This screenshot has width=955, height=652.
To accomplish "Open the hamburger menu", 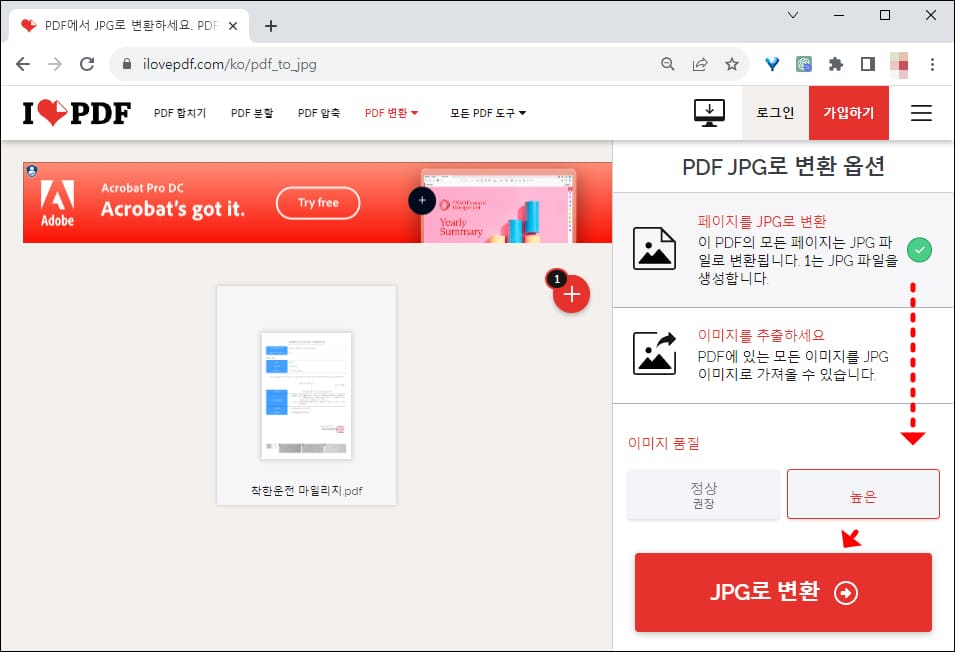I will pos(920,113).
